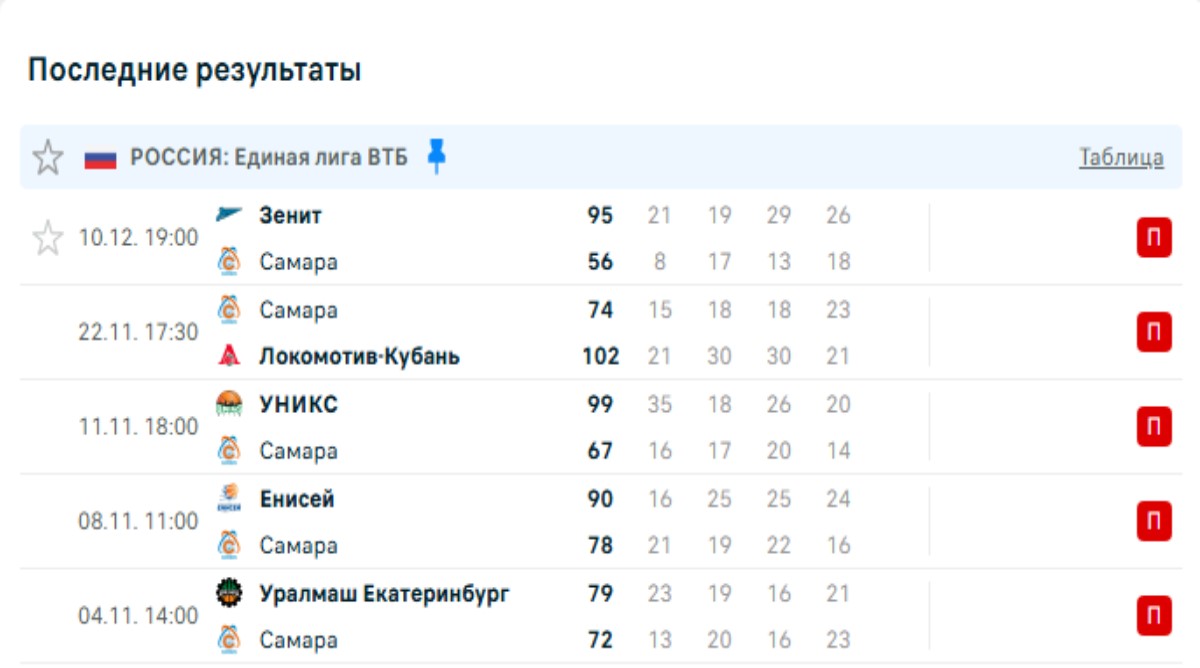The height and width of the screenshot is (668, 1200).
Task: Click the blue pin icon beside league
Action: (436, 156)
